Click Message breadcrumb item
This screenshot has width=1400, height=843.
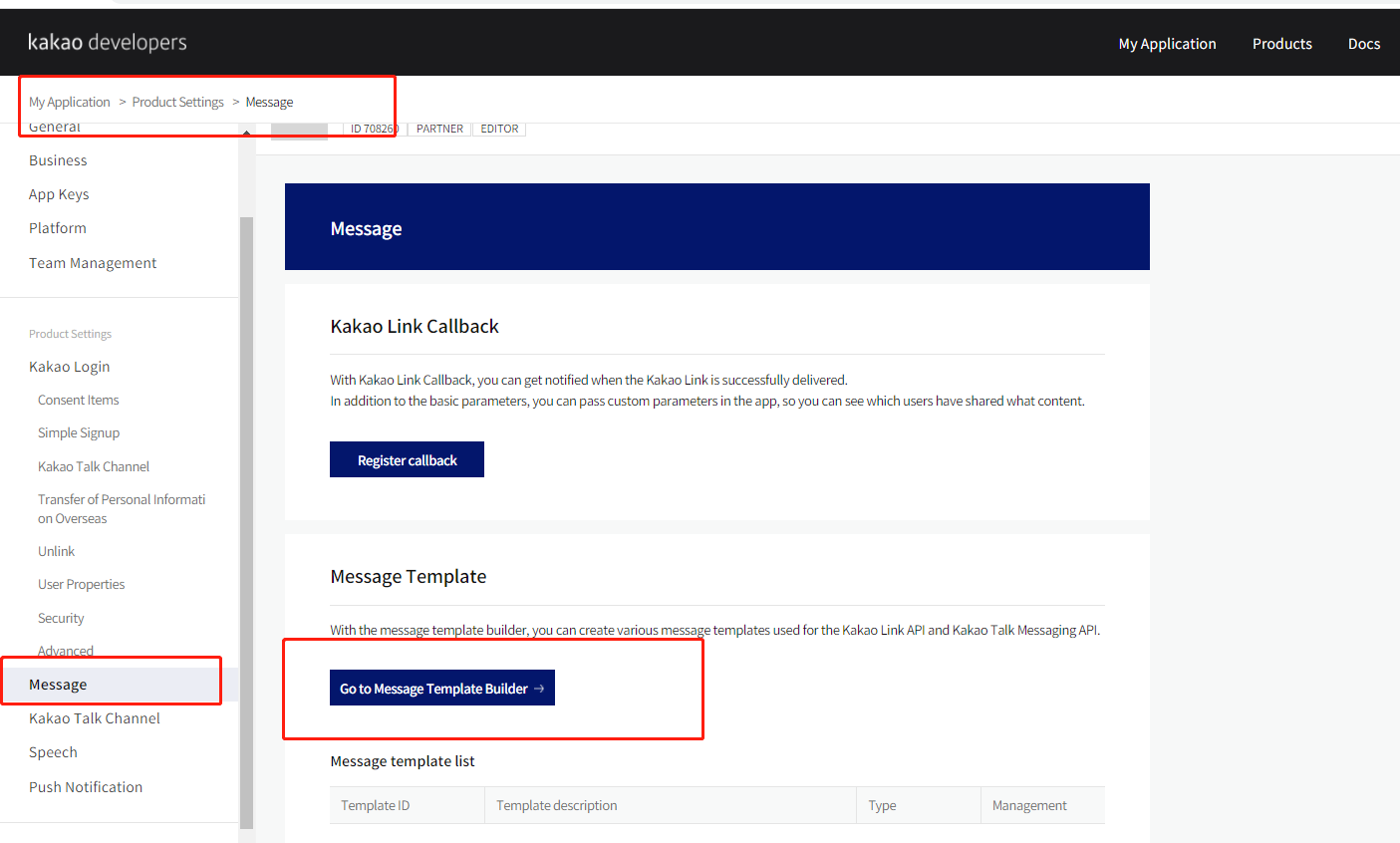coord(269,102)
